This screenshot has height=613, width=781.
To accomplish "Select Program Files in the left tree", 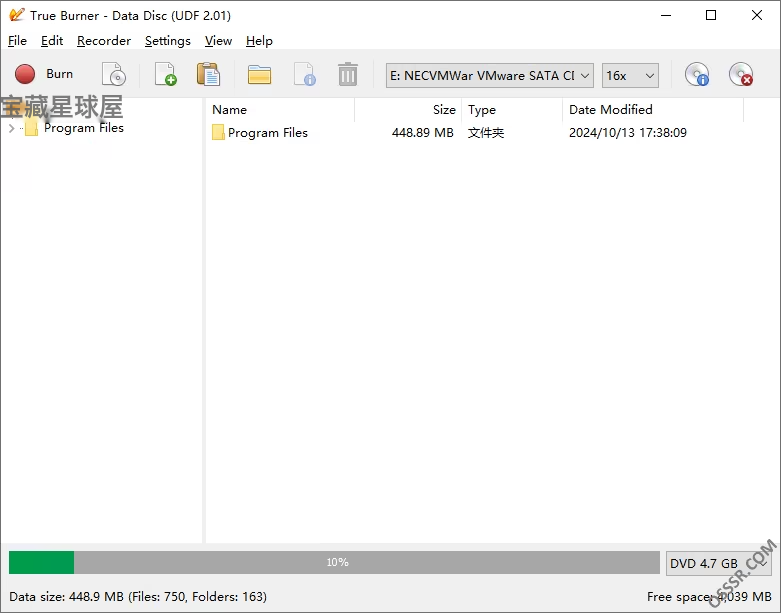I will coord(84,128).
